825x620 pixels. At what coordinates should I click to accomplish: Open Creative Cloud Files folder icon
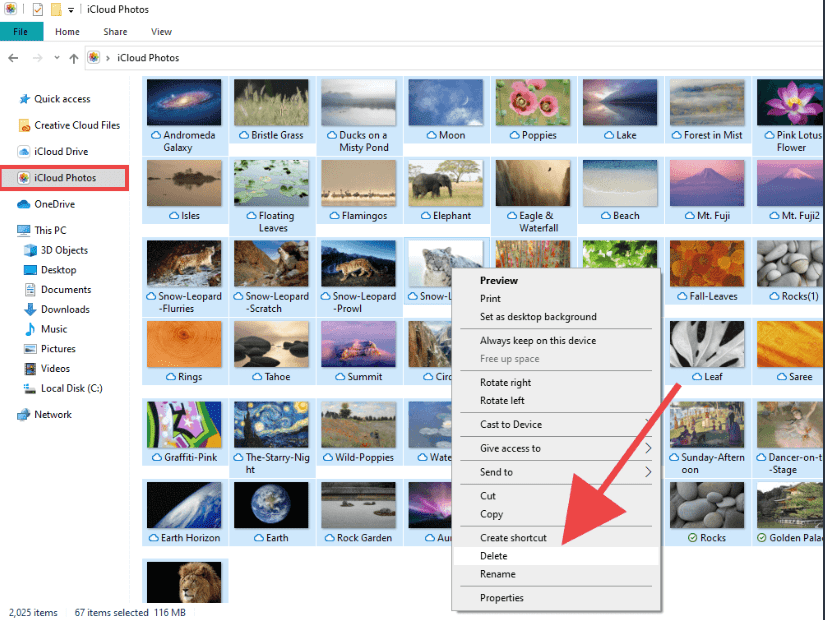tap(24, 125)
